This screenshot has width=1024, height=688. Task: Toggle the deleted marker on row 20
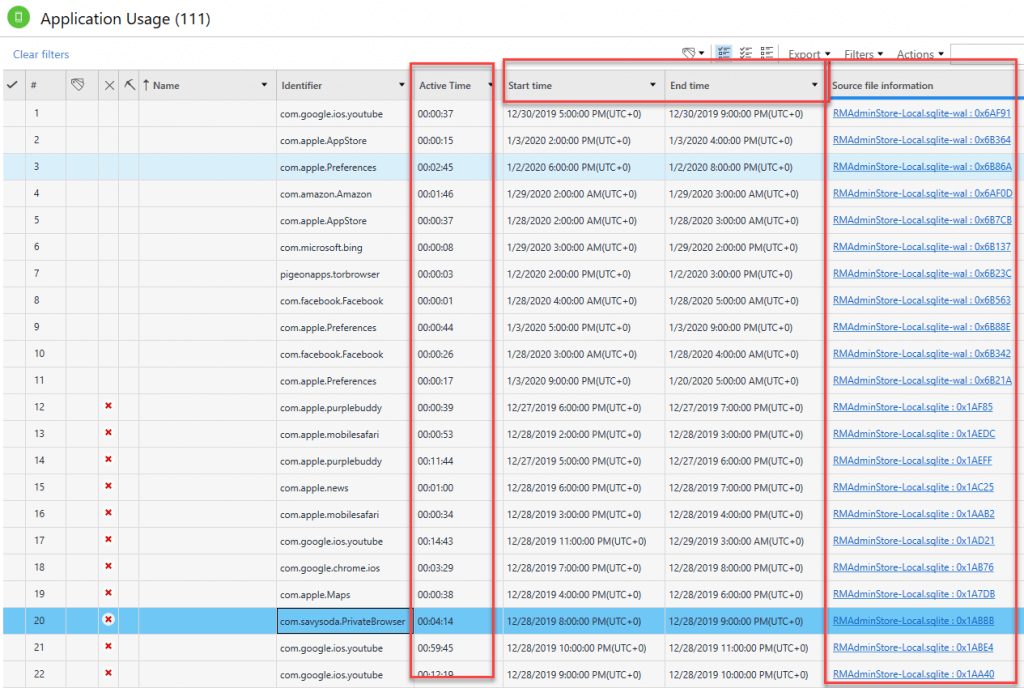click(x=109, y=621)
